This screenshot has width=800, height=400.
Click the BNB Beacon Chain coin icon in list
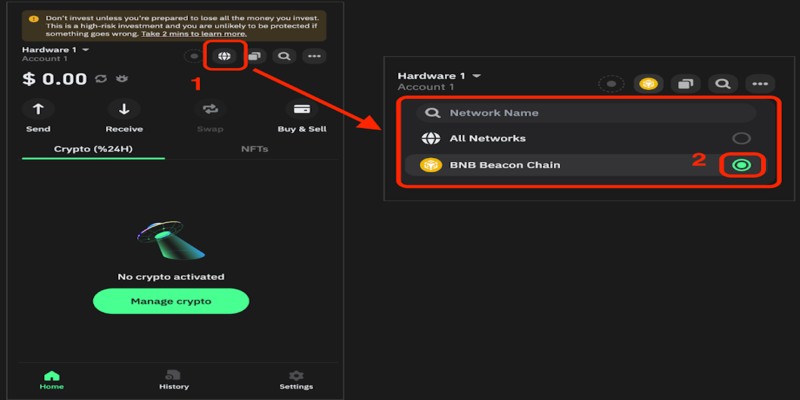tap(430, 165)
